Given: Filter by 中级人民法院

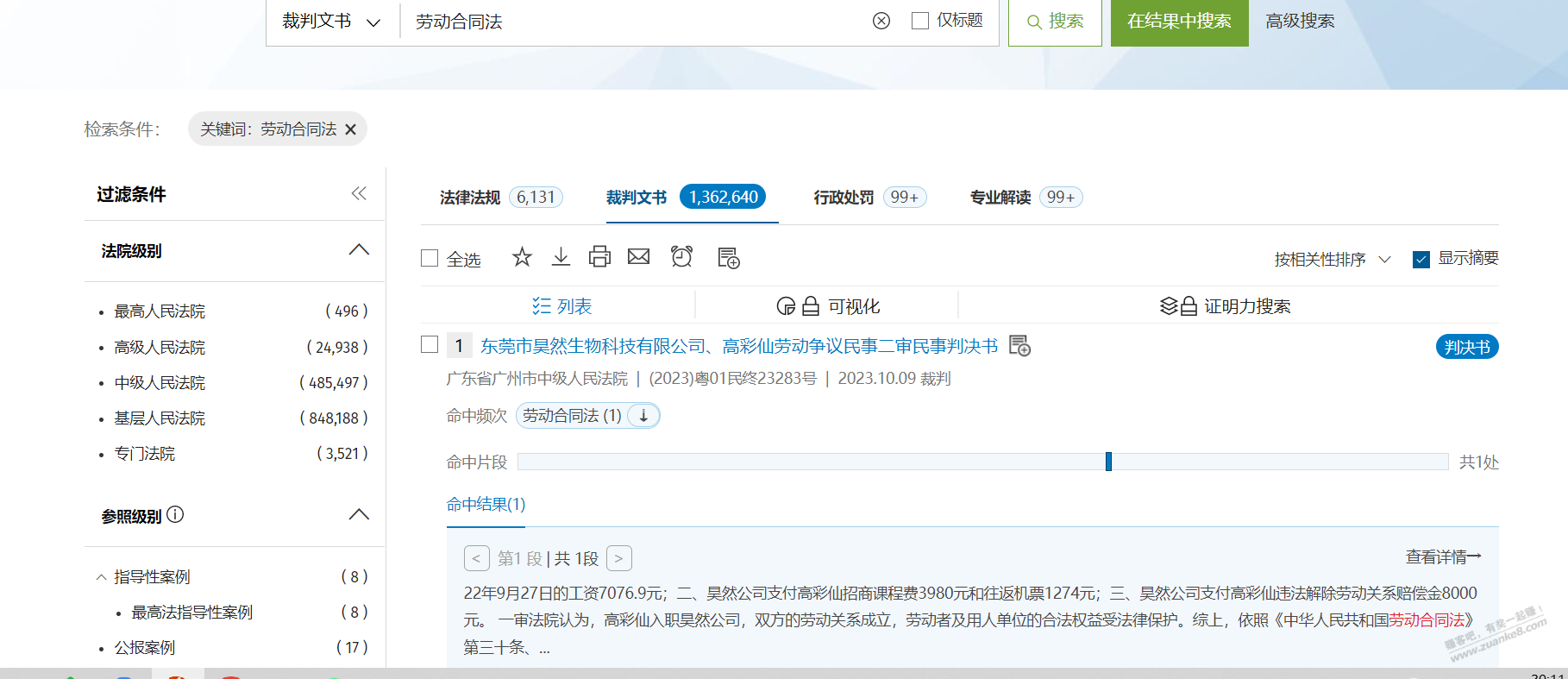Looking at the screenshot, I should pos(160,382).
